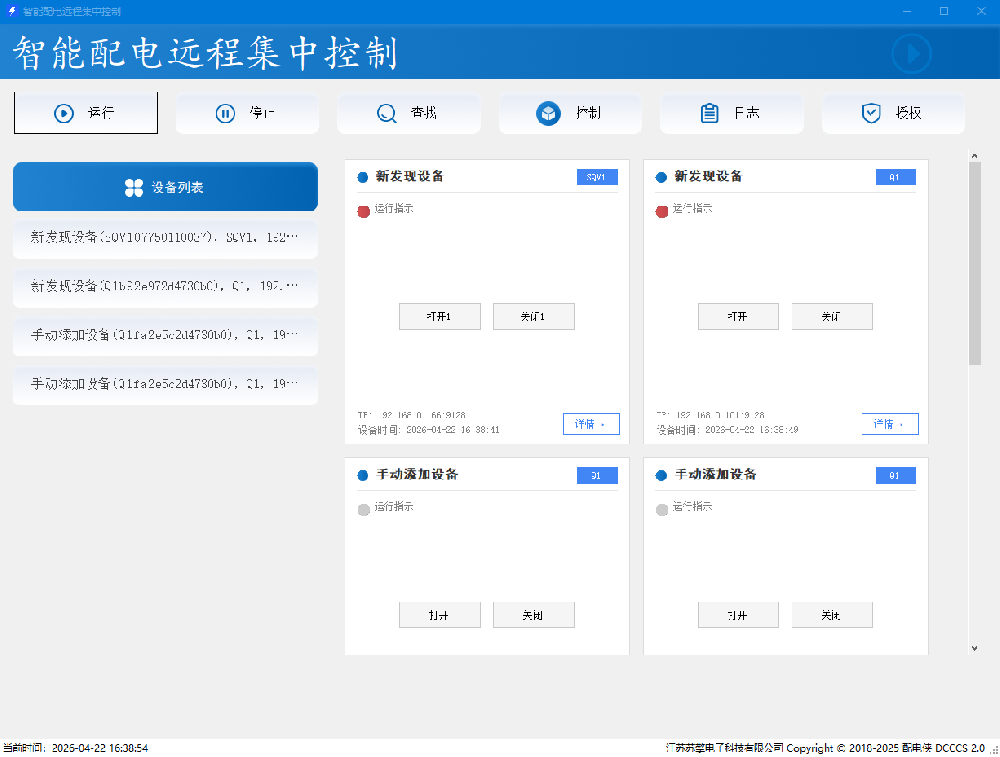
Task: Switch off device with 关闭1 button
Action: [533, 316]
